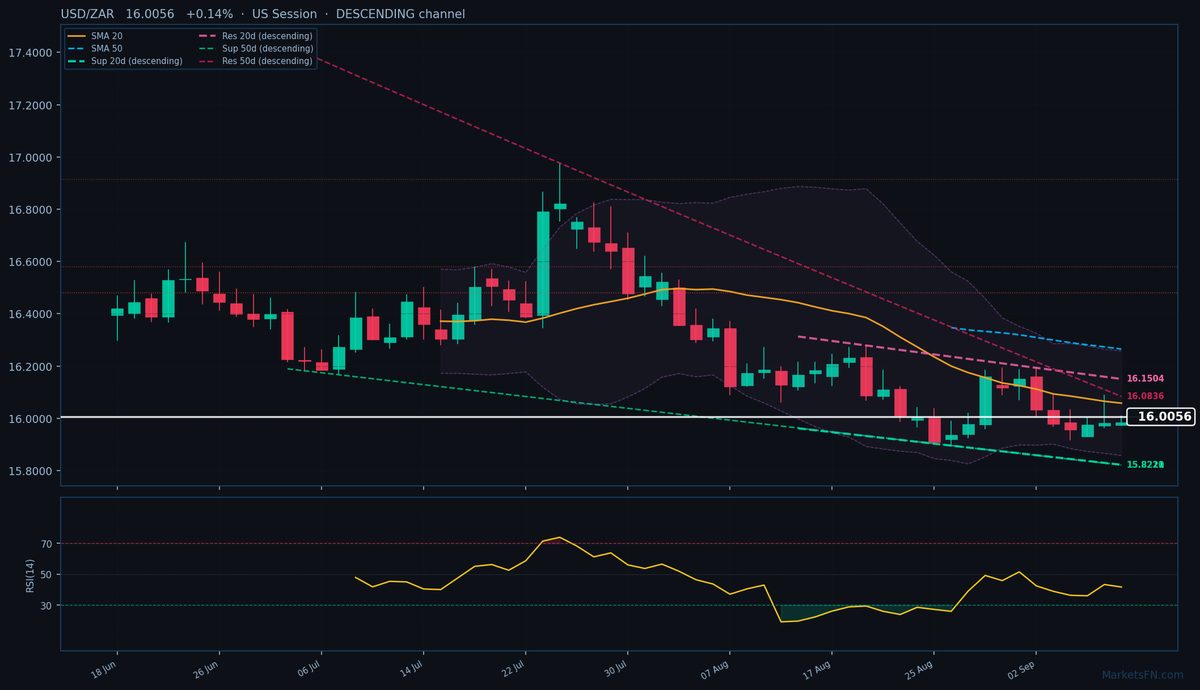Click the +0.14% change value in the title
Image resolution: width=1200 pixels, height=690 pixels.
click(209, 14)
